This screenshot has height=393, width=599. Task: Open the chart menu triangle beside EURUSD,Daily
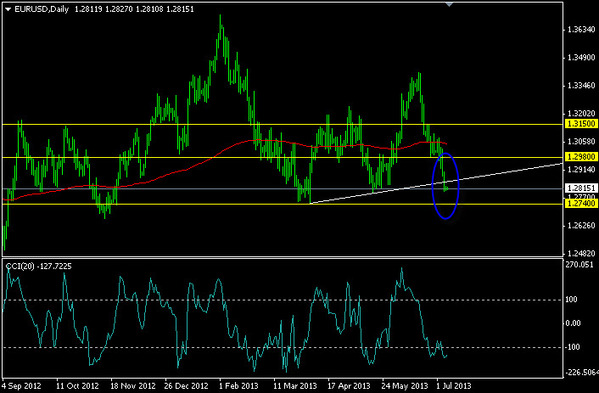tap(8, 10)
